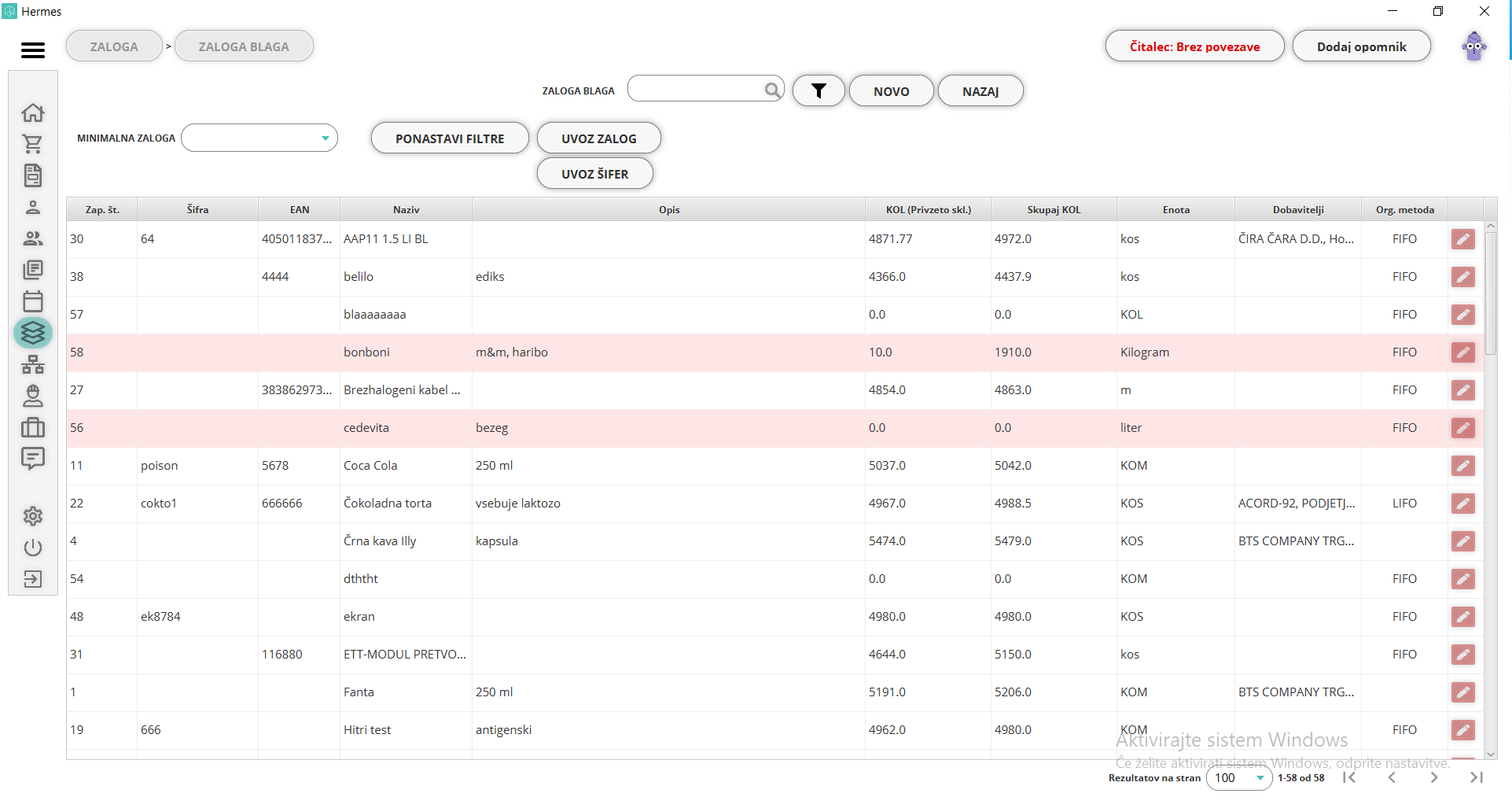Click the ZALOGA BLAGA breadcrumb
Image resolution: width=1512 pixels, height=808 pixels.
click(x=244, y=46)
